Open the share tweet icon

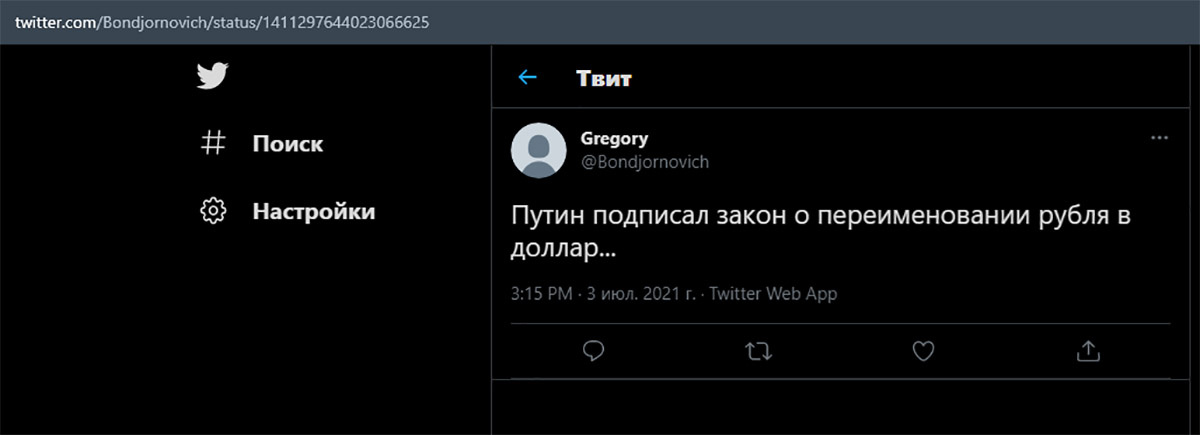pos(1089,350)
